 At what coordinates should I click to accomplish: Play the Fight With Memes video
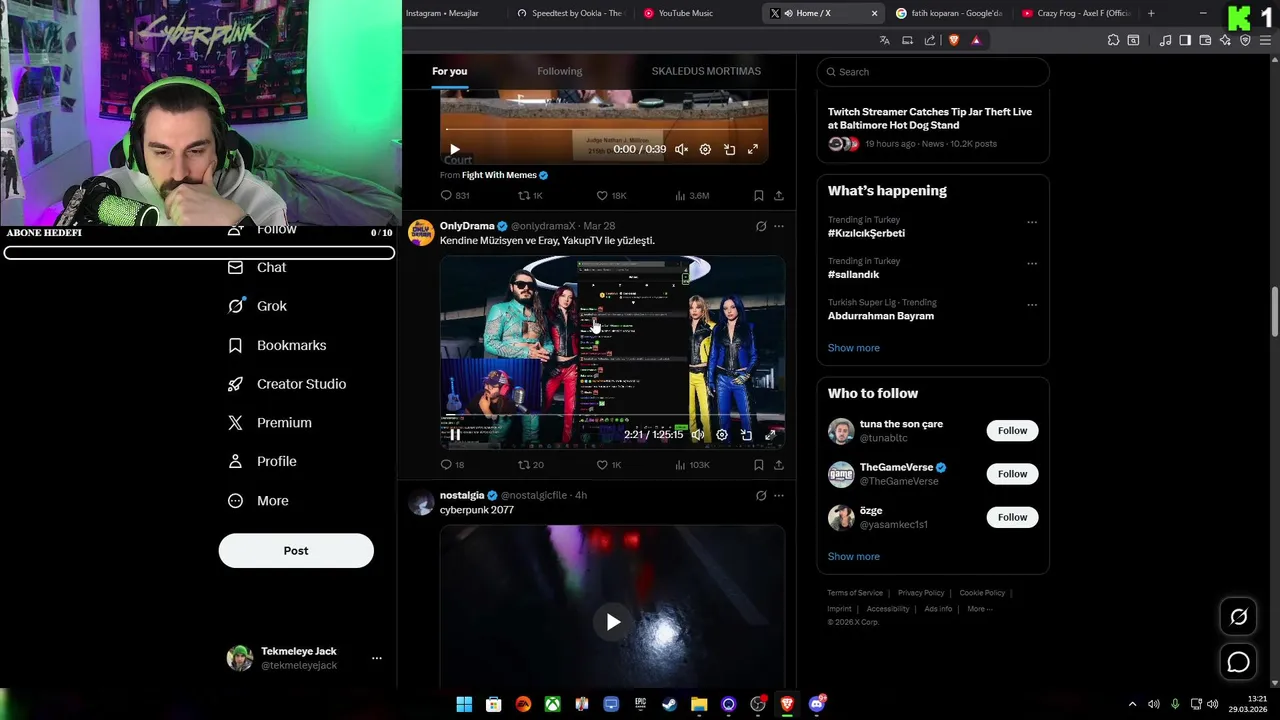(x=455, y=149)
